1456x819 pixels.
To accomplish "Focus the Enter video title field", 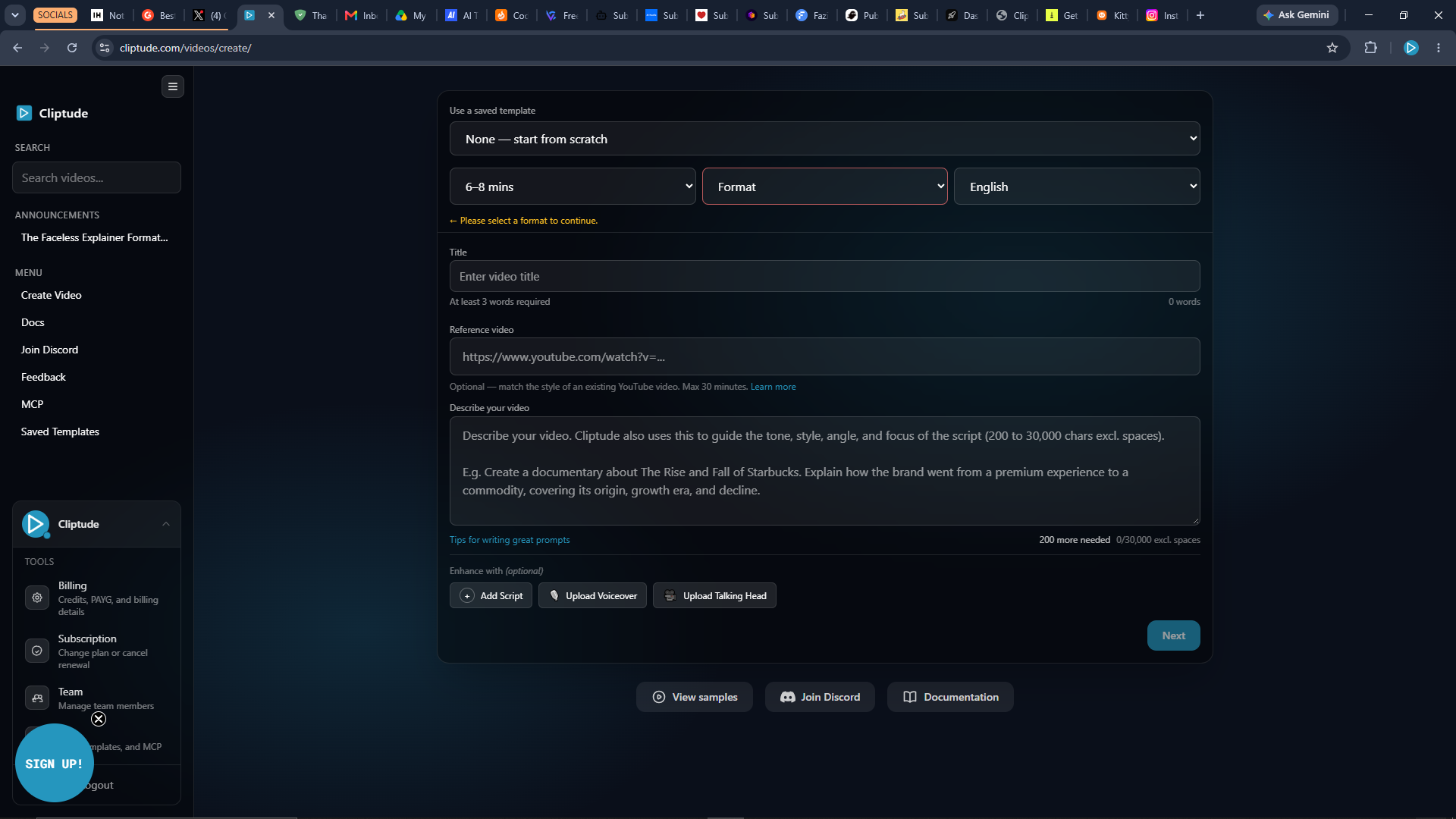I will click(825, 277).
